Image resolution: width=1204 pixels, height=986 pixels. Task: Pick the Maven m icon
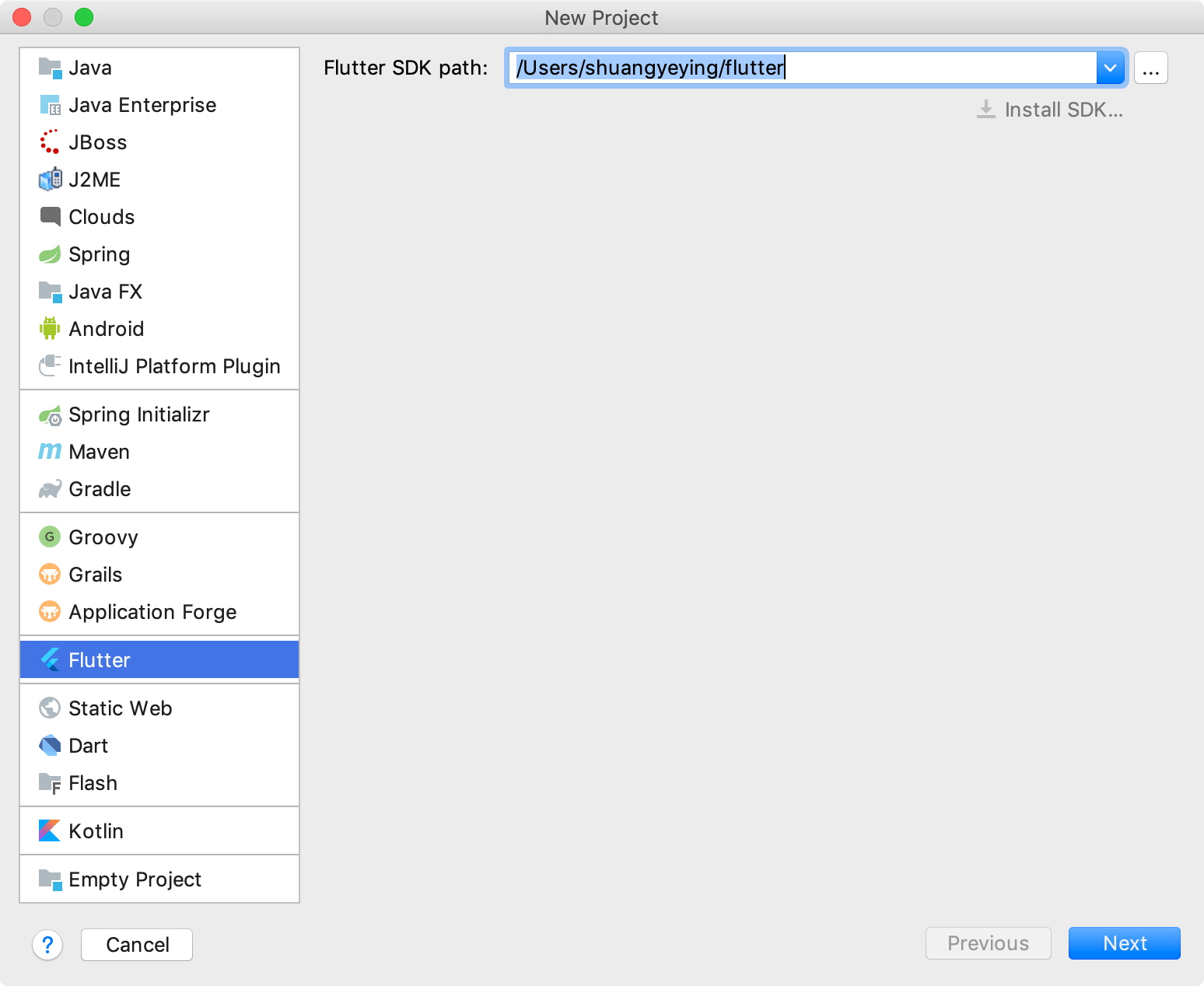point(50,452)
